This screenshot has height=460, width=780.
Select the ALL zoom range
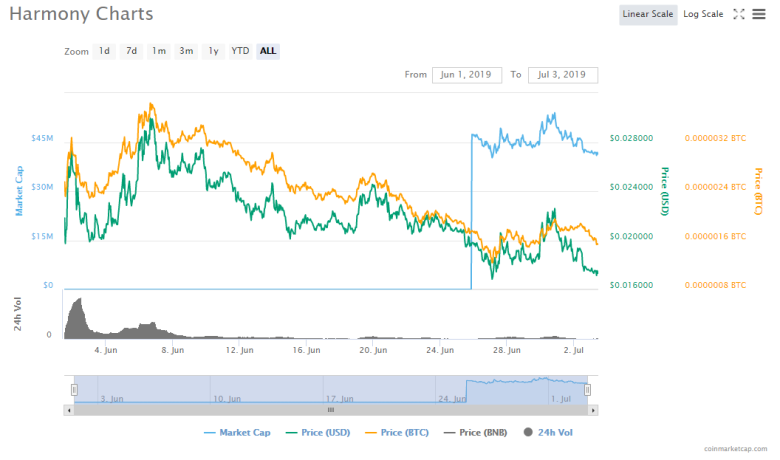click(x=268, y=51)
